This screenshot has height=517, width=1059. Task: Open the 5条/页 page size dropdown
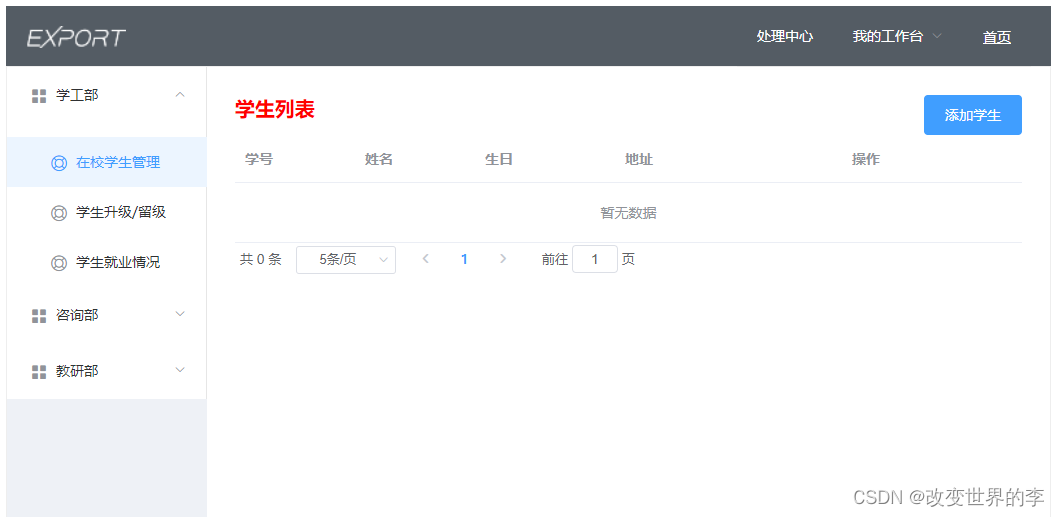tap(346, 260)
